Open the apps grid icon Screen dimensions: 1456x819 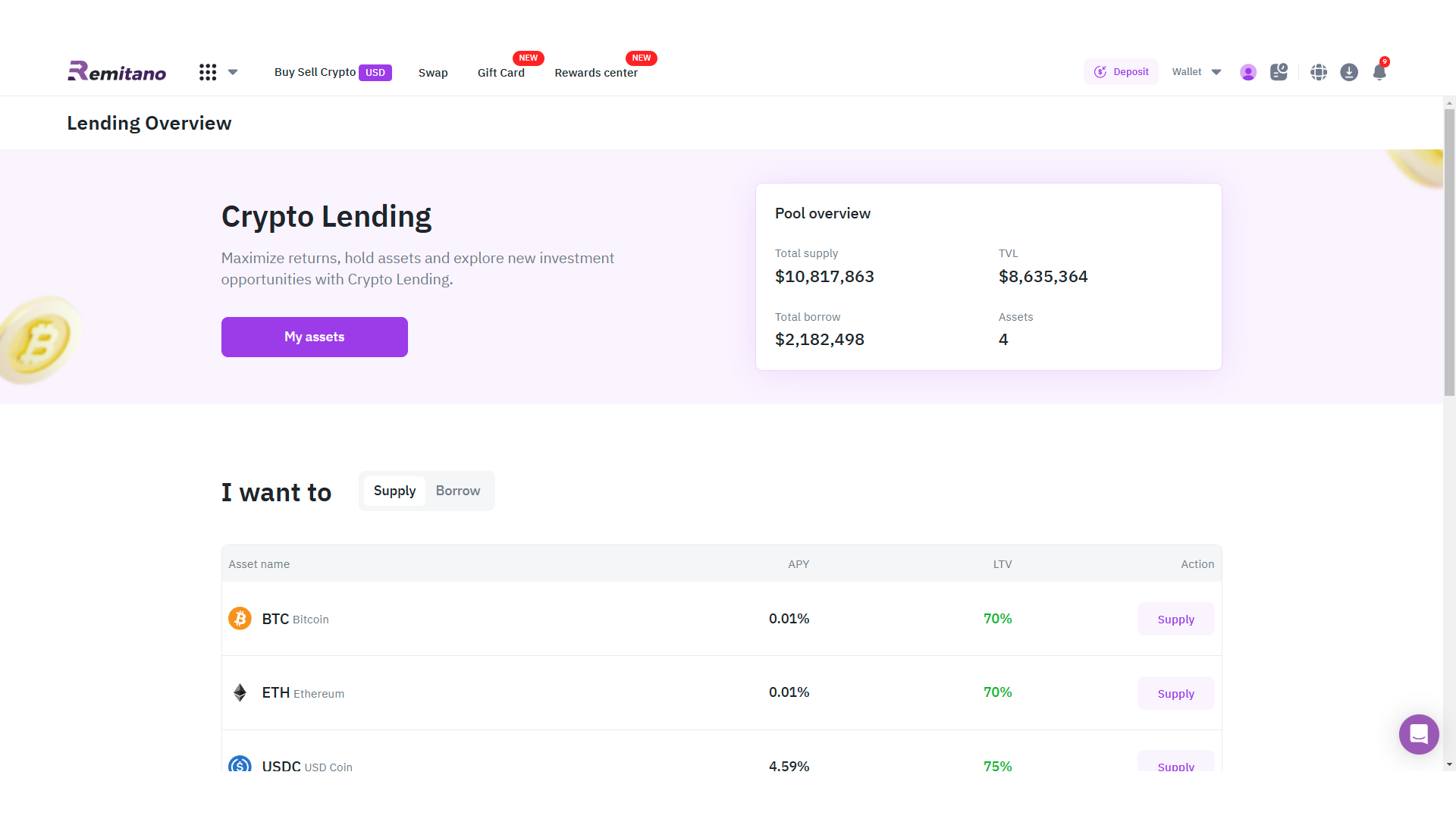pos(208,72)
